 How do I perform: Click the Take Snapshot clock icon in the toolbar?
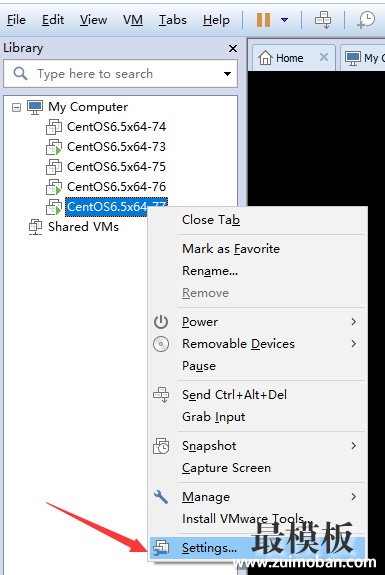coord(366,19)
